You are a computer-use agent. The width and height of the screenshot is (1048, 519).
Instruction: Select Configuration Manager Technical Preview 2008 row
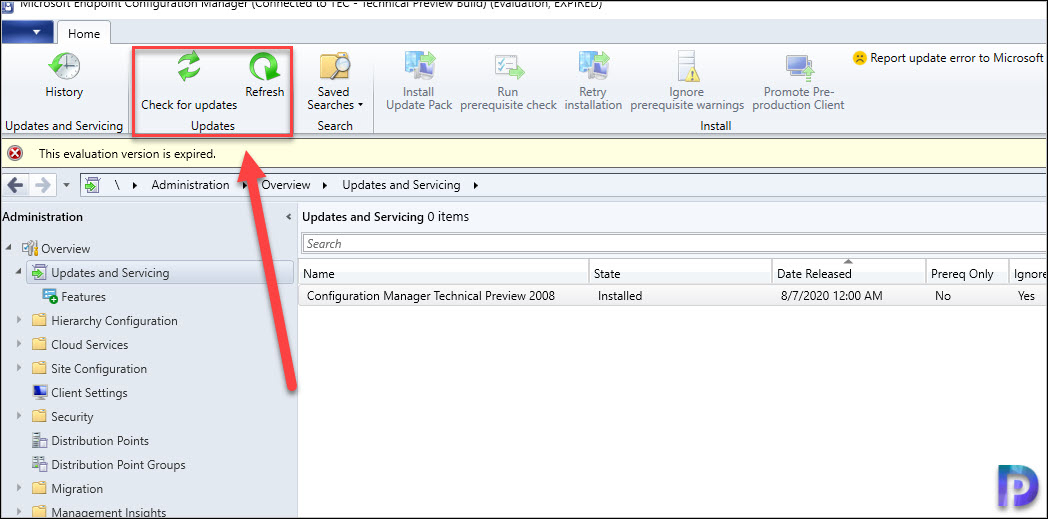pos(673,296)
